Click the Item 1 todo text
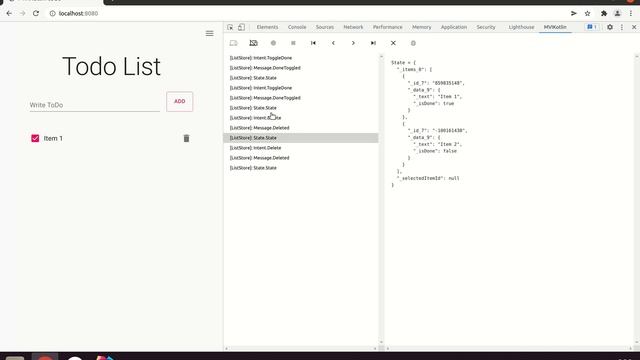The image size is (640, 360). point(53,138)
